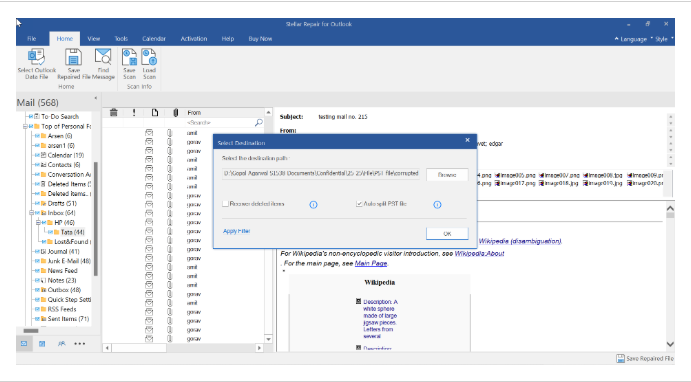The height and width of the screenshot is (382, 691).
Task: Click the destination path field
Action: 321,174
